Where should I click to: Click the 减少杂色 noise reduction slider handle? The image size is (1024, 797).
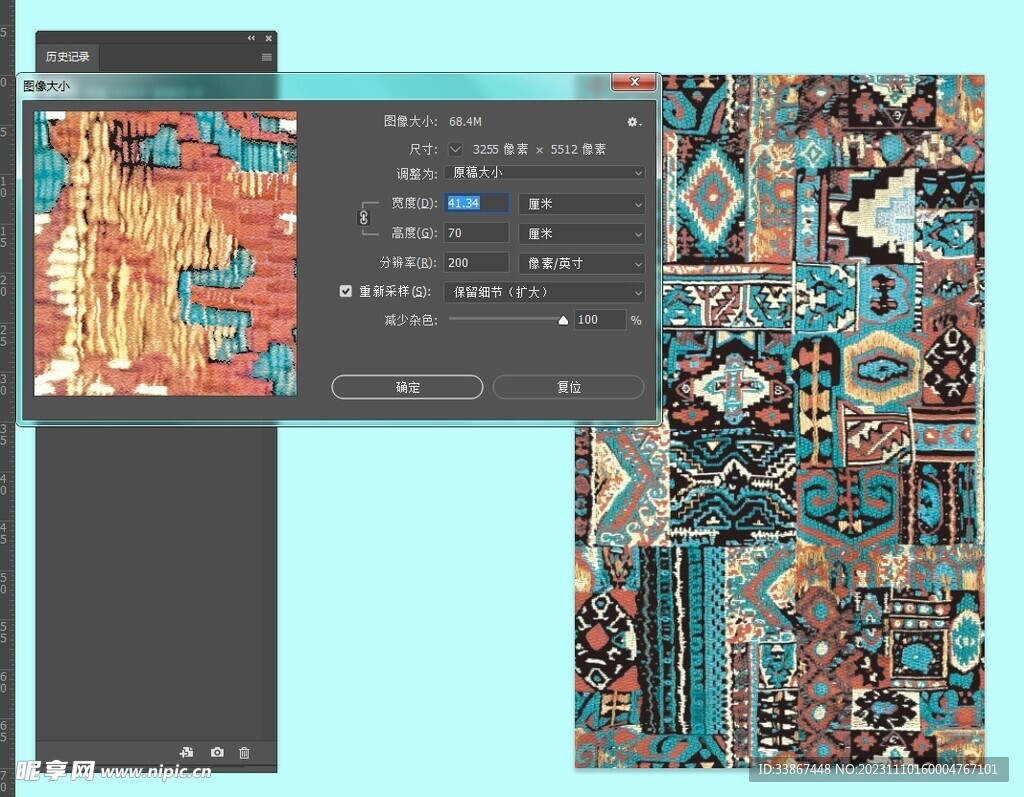click(x=563, y=320)
